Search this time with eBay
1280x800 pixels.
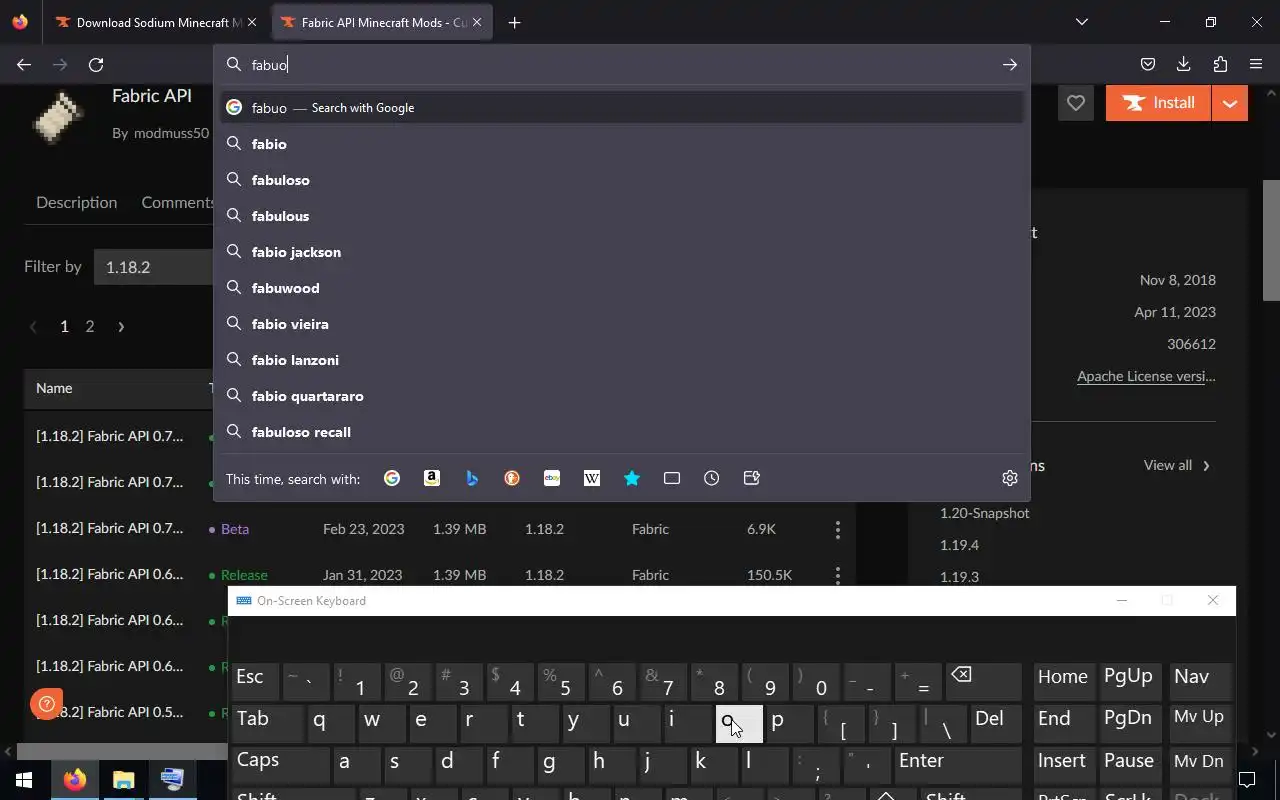tap(552, 478)
